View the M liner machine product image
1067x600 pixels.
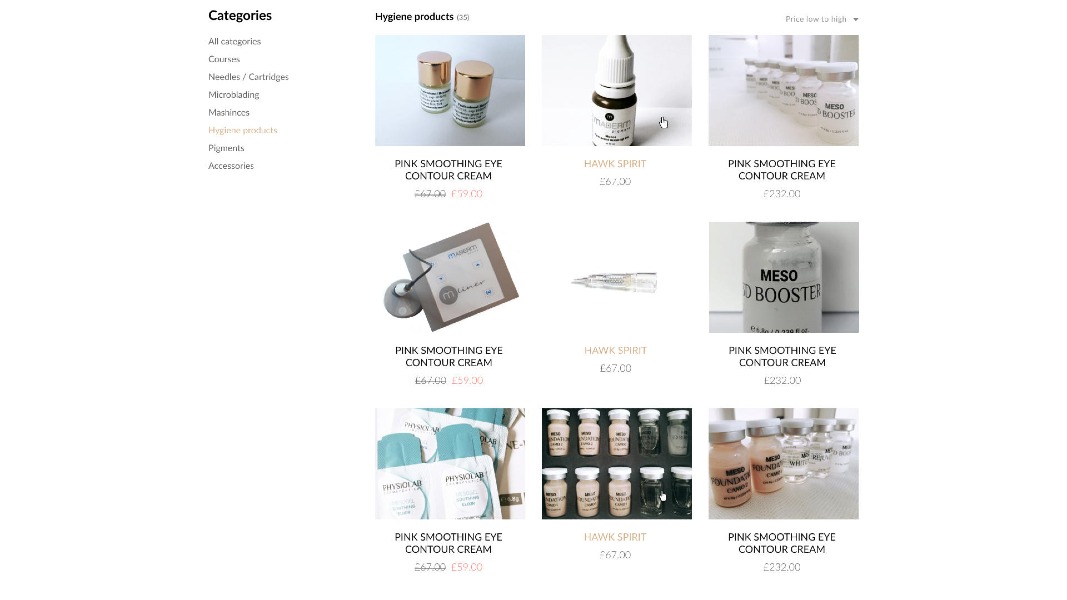click(450, 278)
